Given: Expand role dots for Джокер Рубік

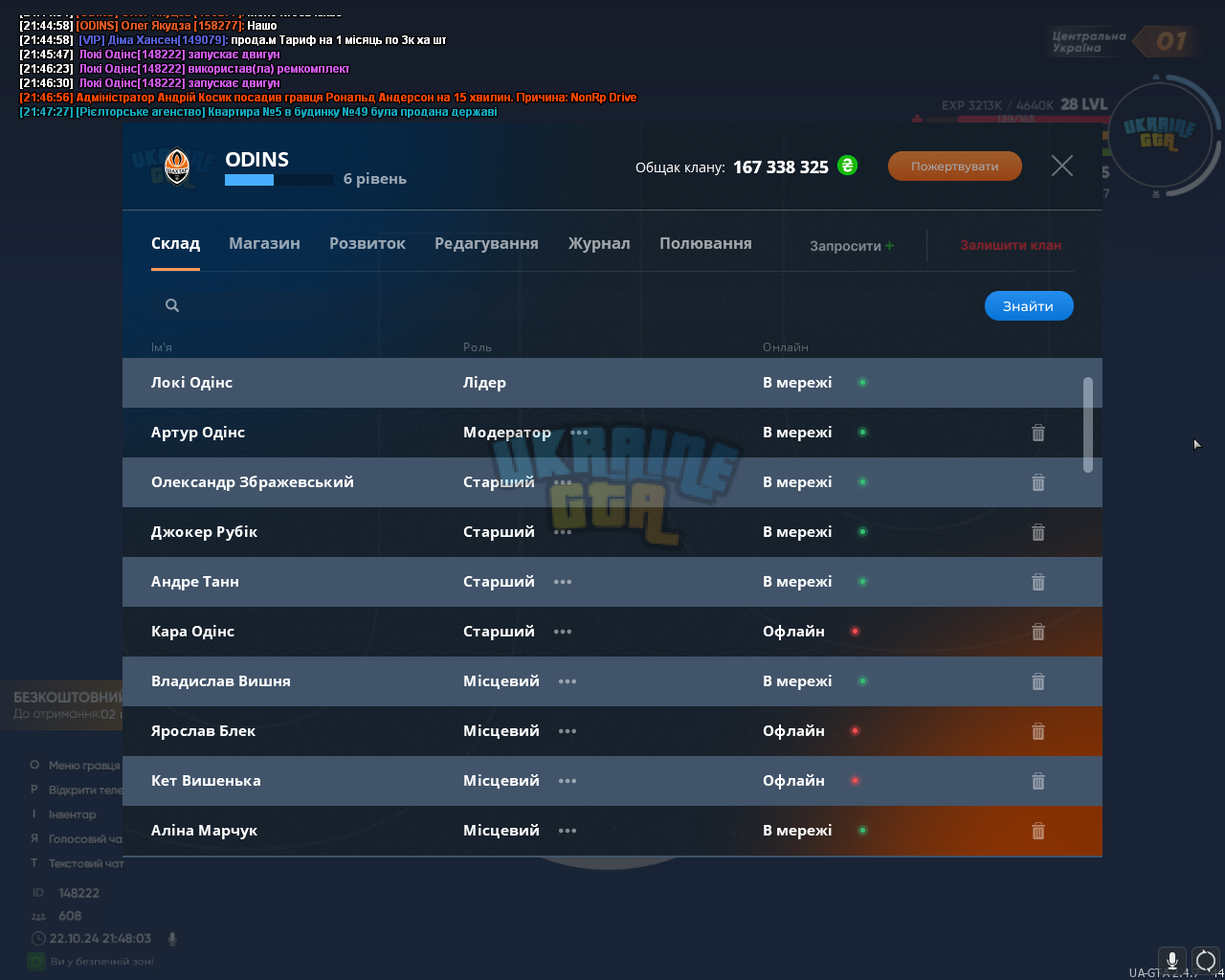Looking at the screenshot, I should (x=563, y=532).
